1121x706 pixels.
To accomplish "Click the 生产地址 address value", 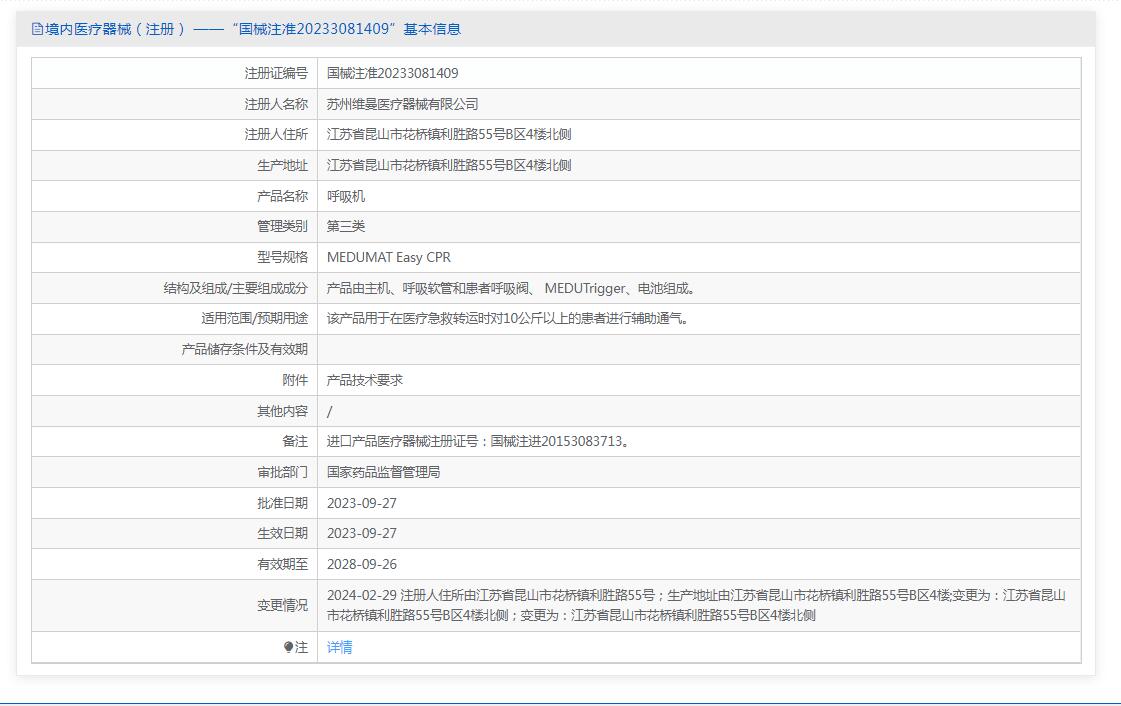I will click(449, 166).
